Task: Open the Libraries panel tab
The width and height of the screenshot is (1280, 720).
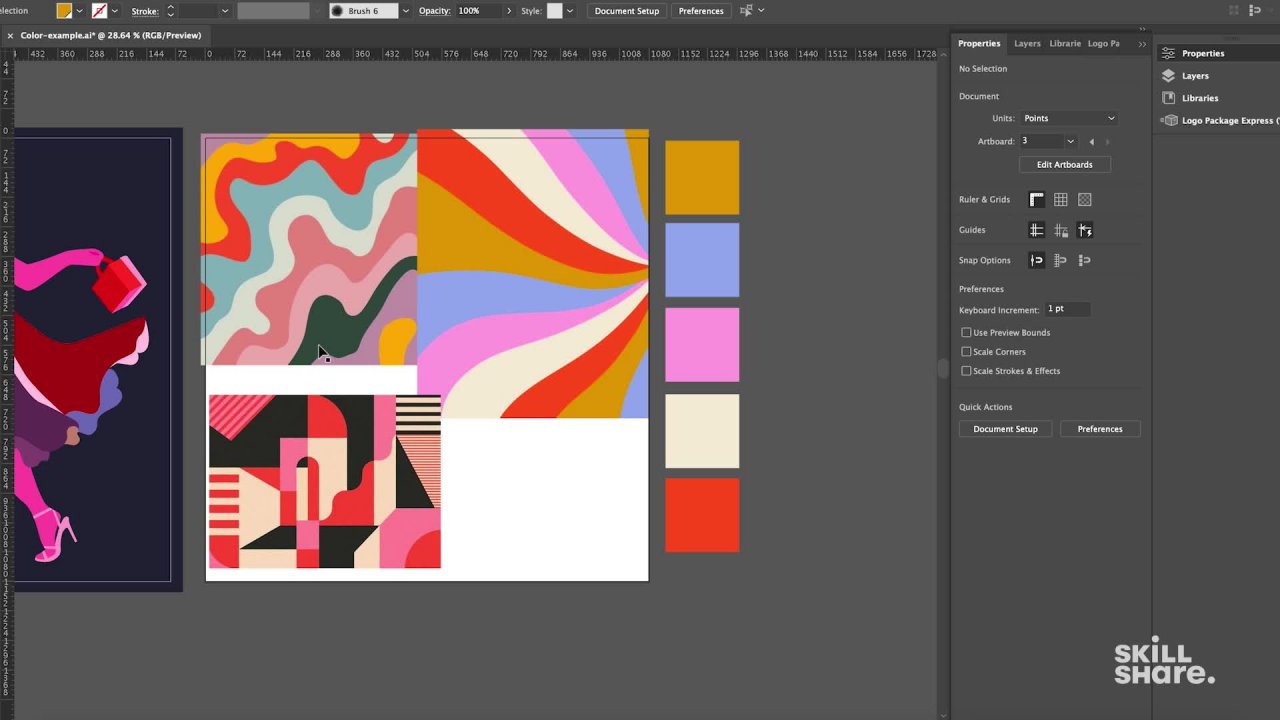Action: [x=1064, y=43]
